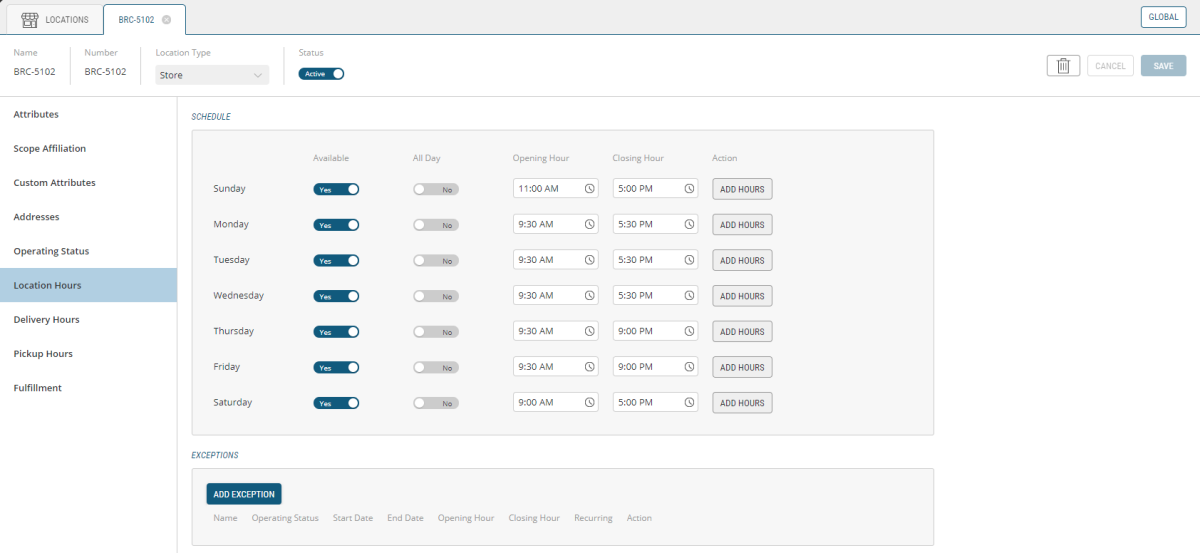Click the Add Exception button
The height and width of the screenshot is (553, 1200).
[x=244, y=494]
